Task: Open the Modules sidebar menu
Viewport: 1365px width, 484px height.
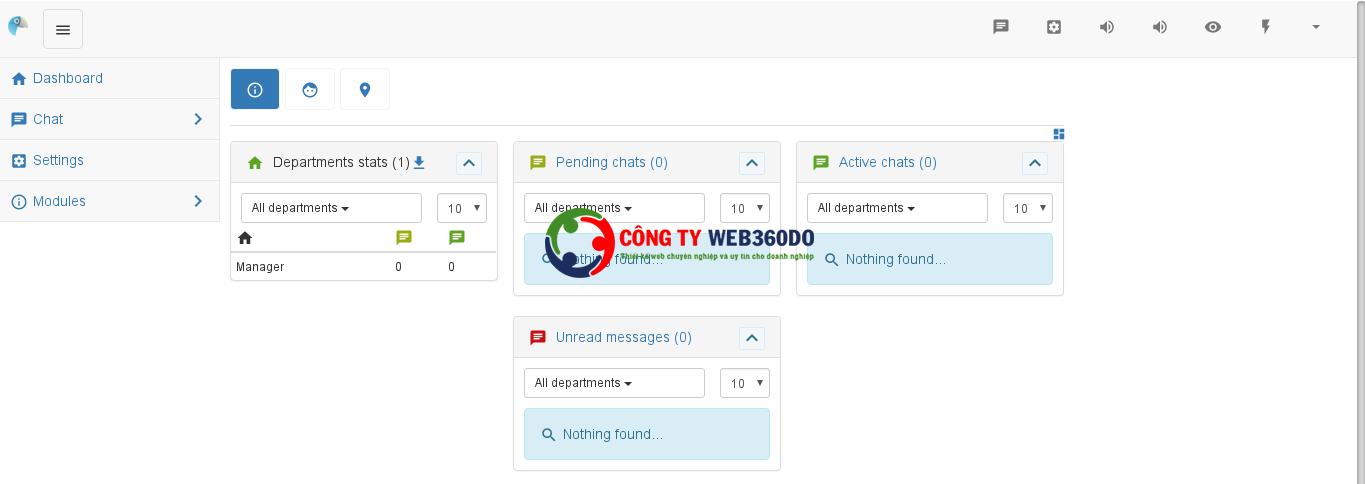Action: [x=110, y=201]
